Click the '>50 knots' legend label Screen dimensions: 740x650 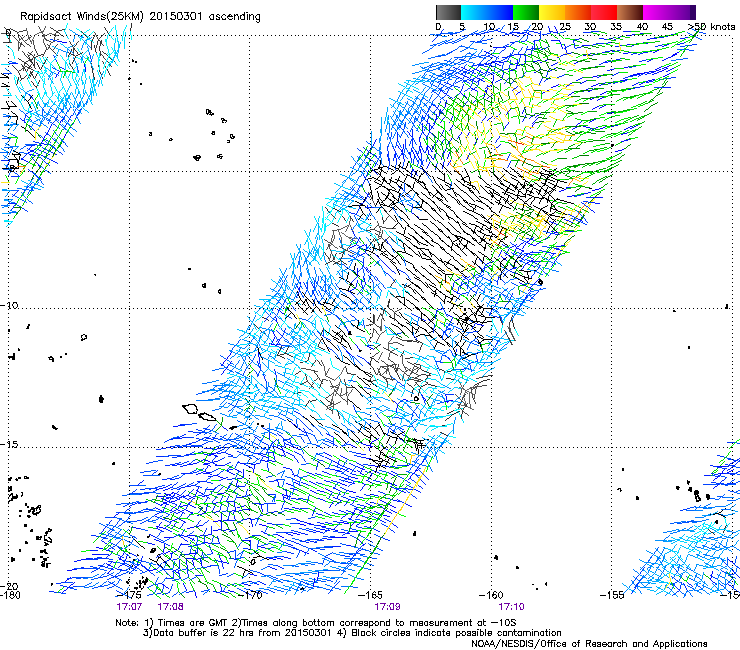712,26
